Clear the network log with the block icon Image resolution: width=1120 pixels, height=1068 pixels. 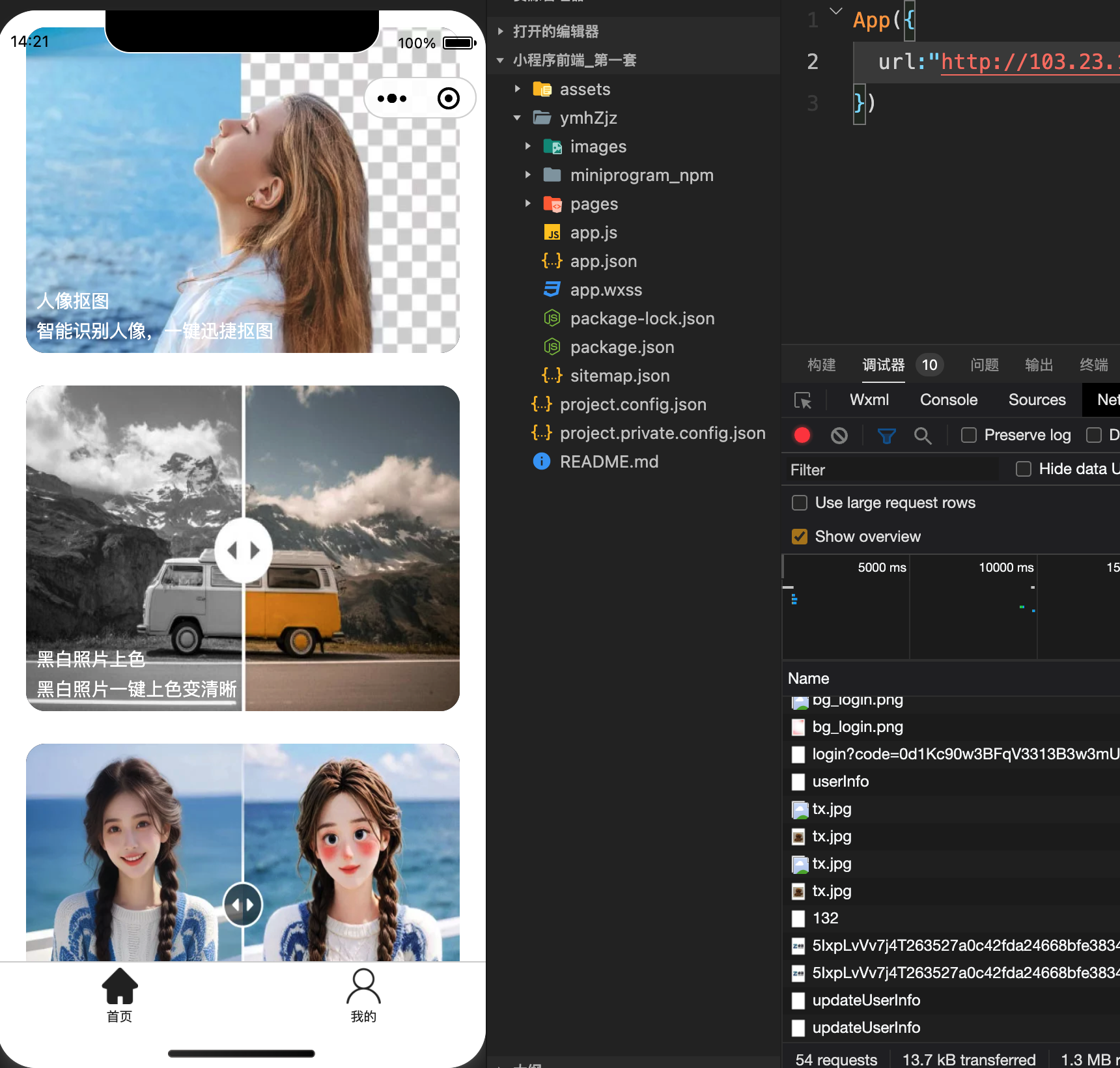(x=839, y=435)
